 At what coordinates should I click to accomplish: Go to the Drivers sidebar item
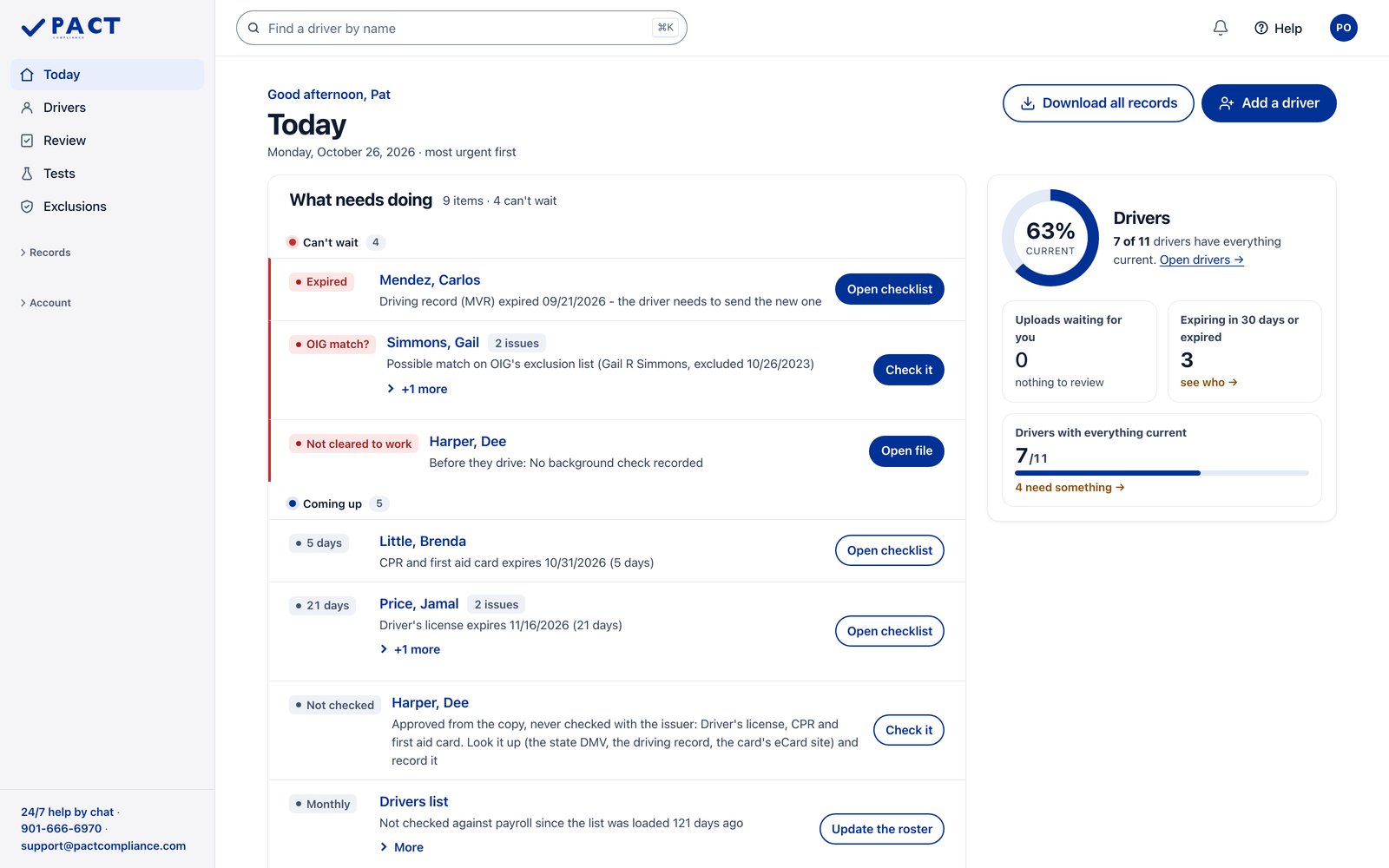[x=107, y=108]
